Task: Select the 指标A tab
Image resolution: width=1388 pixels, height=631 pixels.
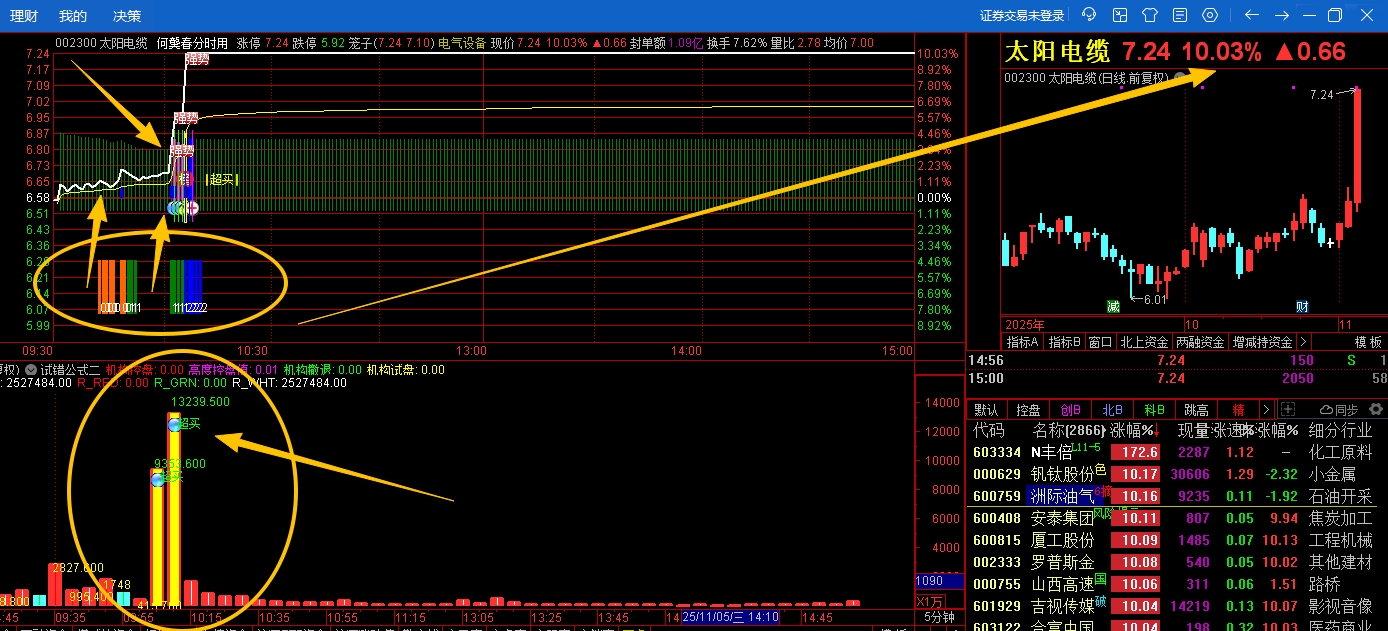Action: pyautogui.click(x=1022, y=342)
